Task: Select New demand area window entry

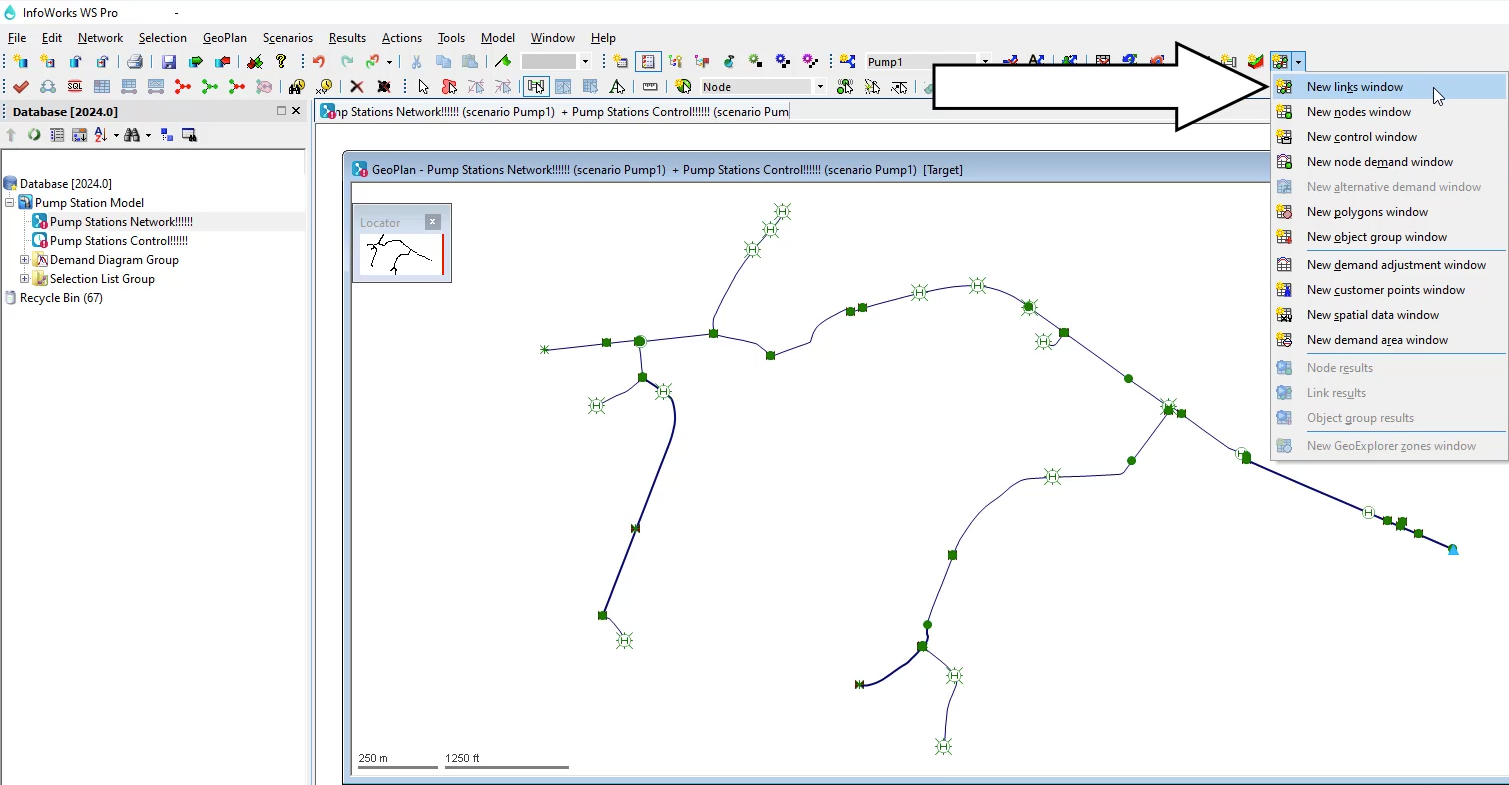Action: 1388,340
